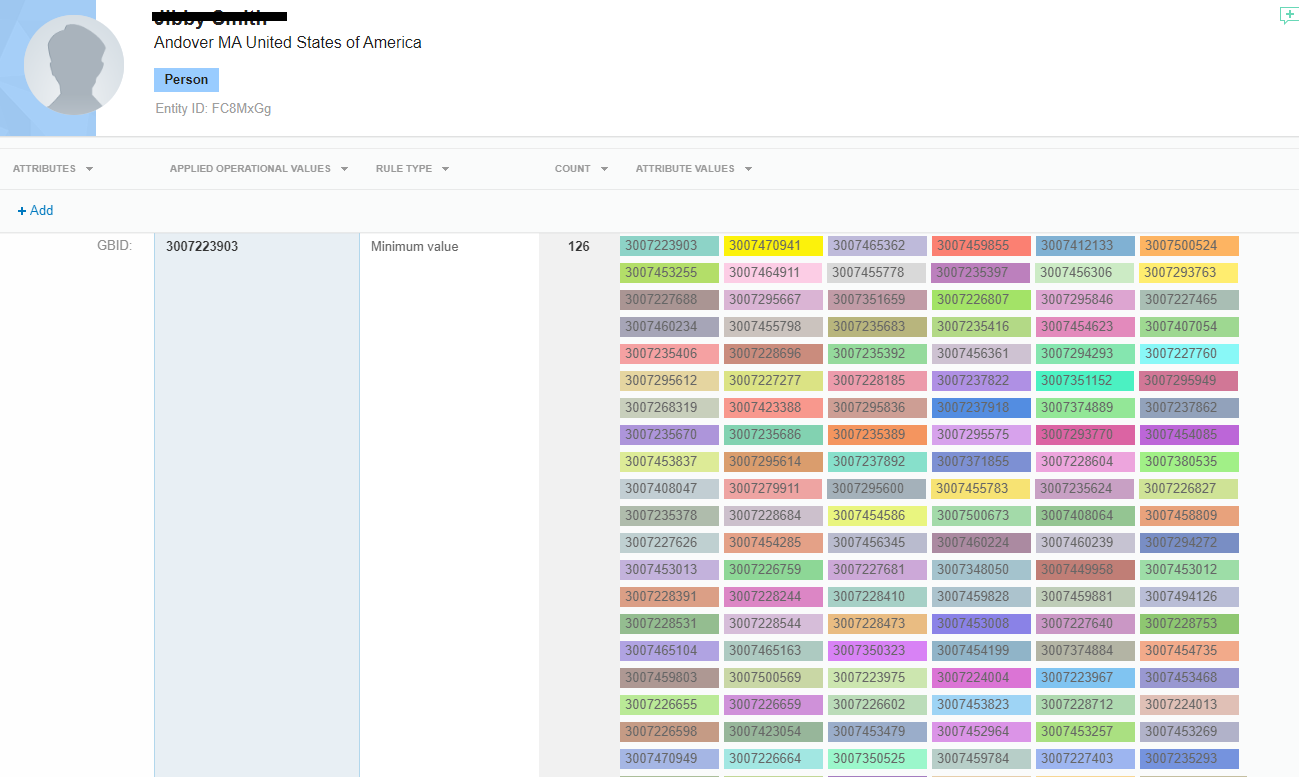Select the swatch labeled 3007408047
Image resolution: width=1299 pixels, height=777 pixels.
pos(669,489)
